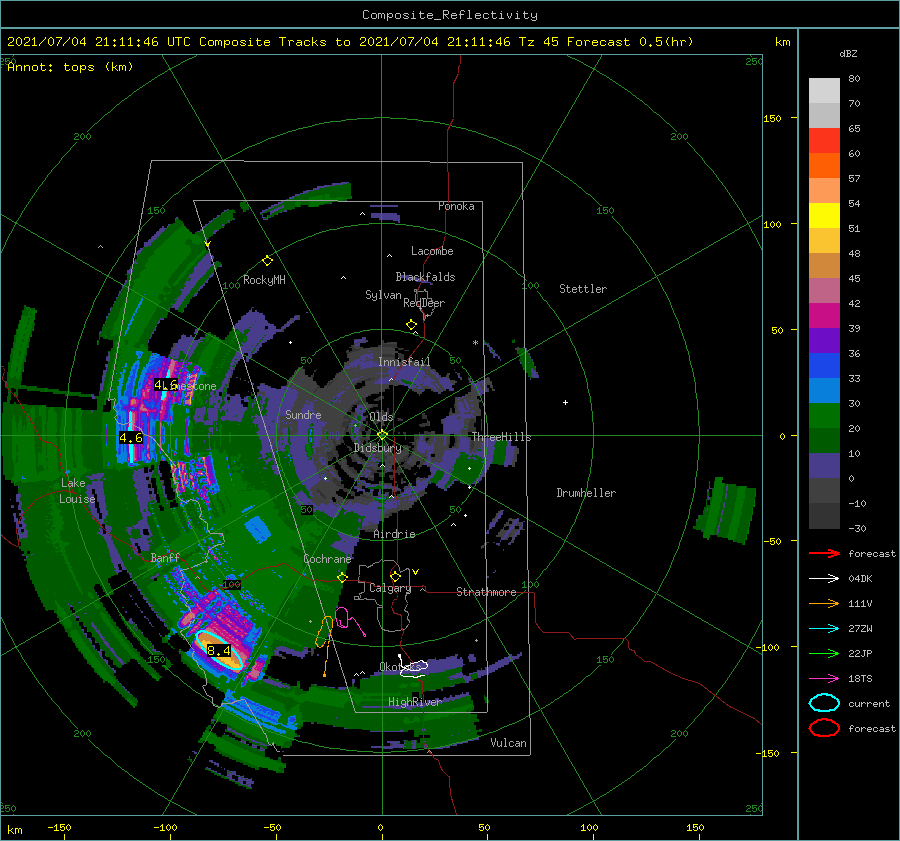Click the yellow diamond marker near RockyMH

267,261
